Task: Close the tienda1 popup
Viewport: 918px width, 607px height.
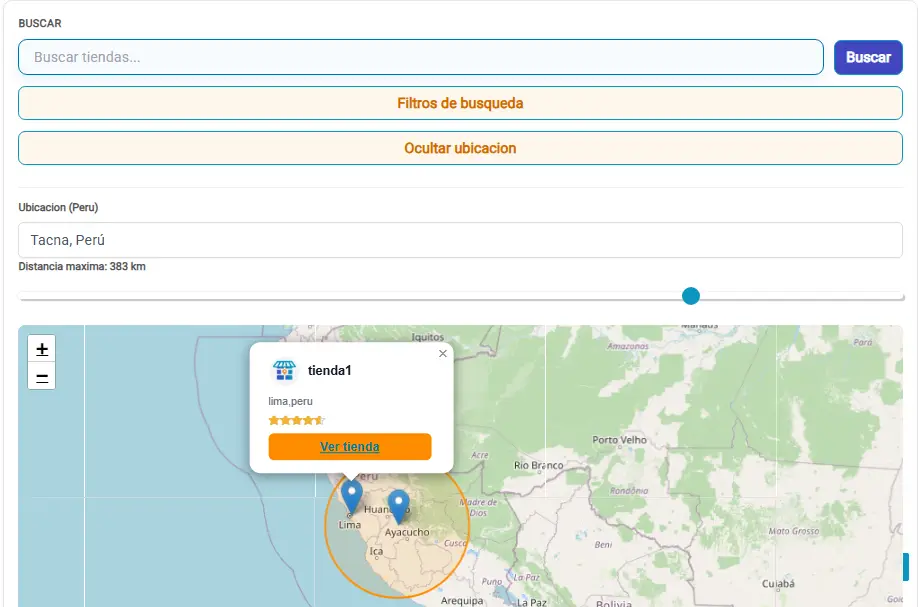Action: coord(443,353)
